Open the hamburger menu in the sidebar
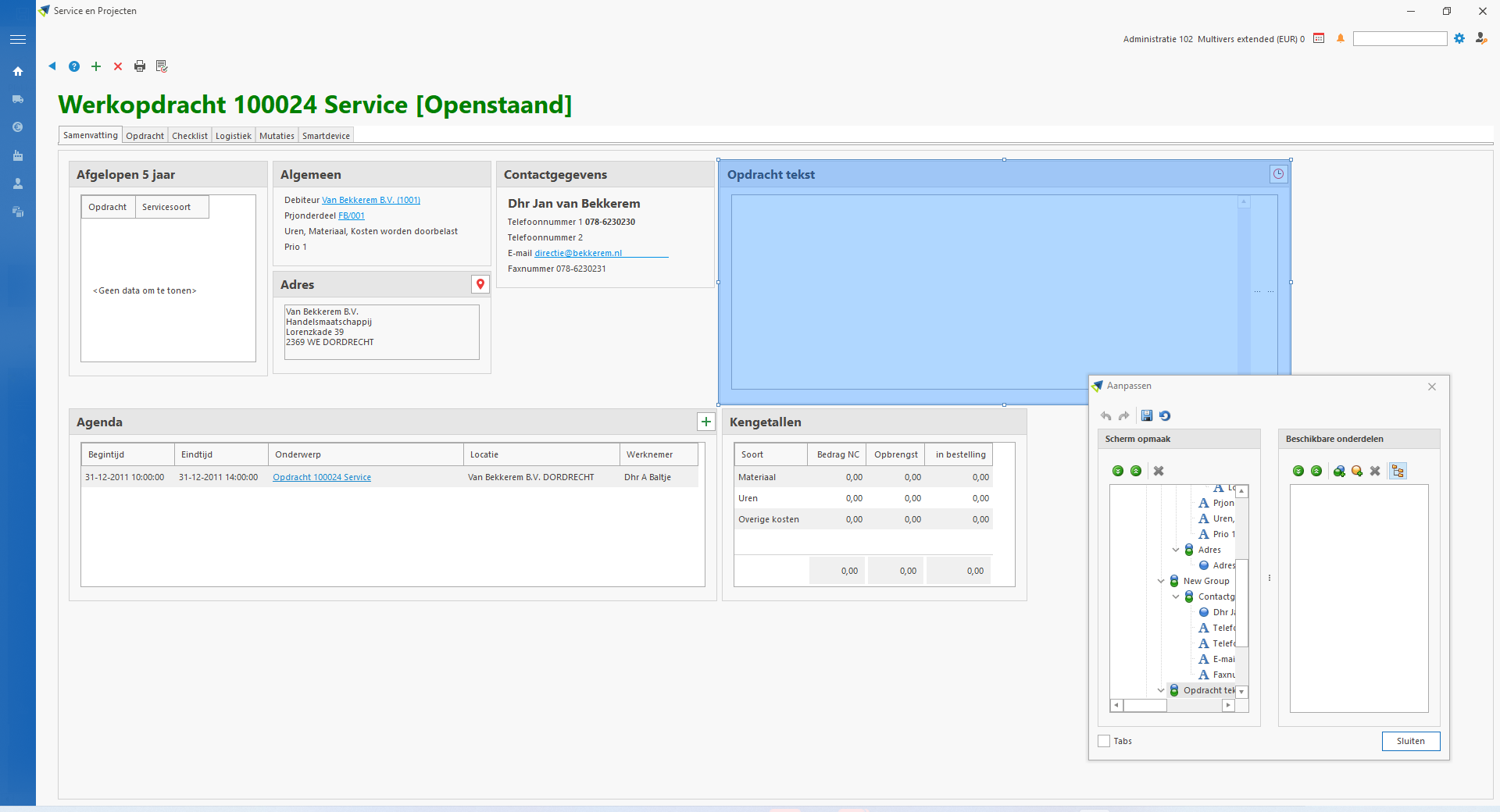This screenshot has width=1500, height=812. tap(18, 39)
